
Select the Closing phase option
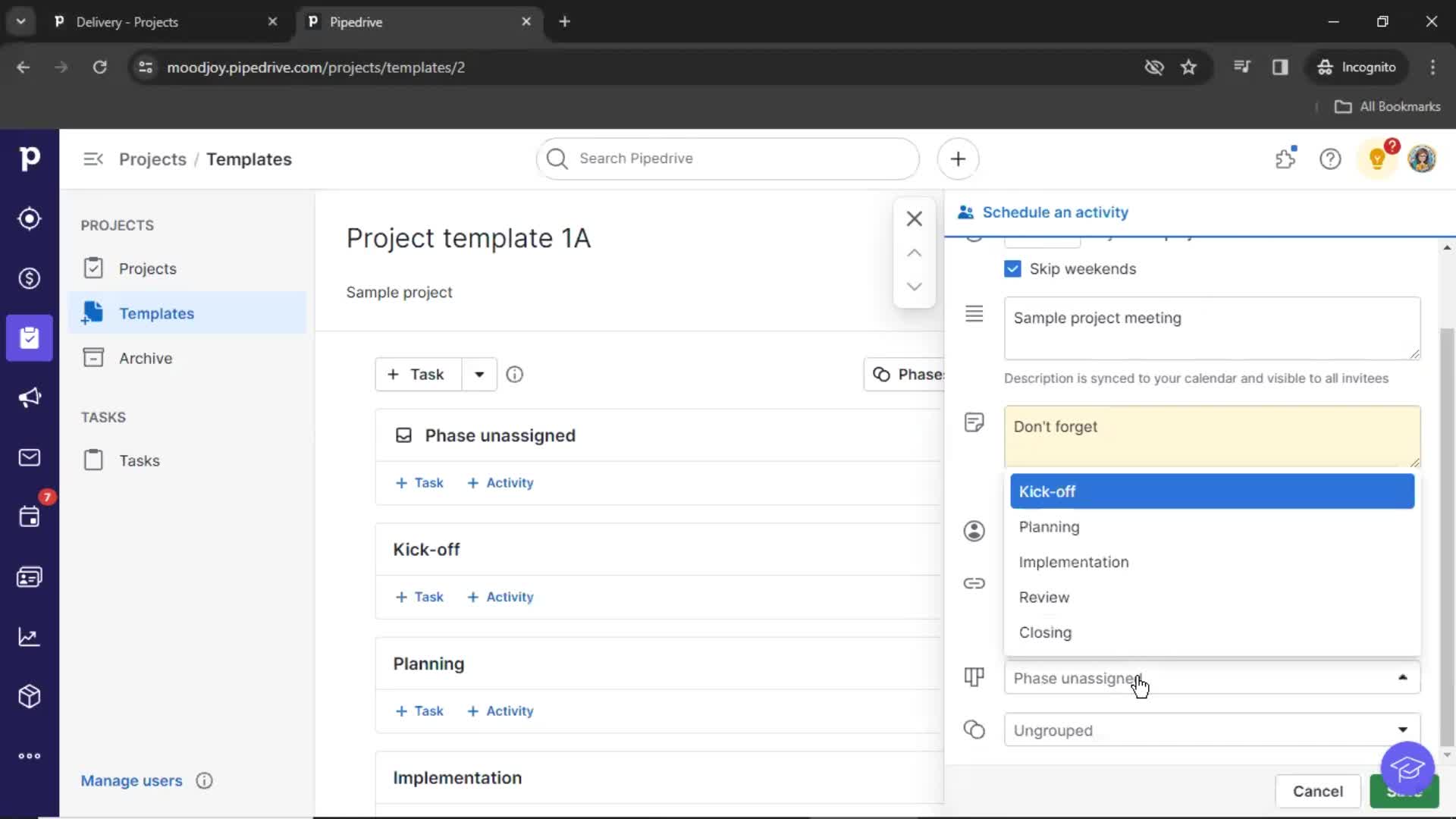pos(1045,632)
